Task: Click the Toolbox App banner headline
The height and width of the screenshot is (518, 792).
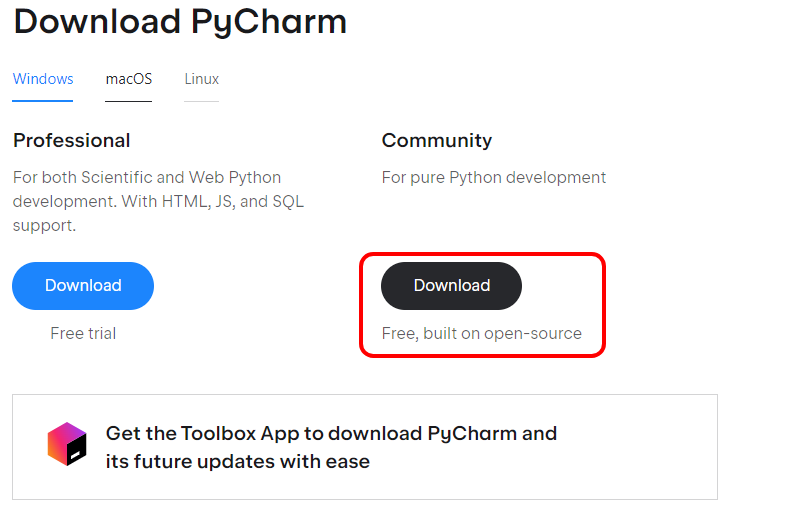Action: pyautogui.click(x=331, y=434)
